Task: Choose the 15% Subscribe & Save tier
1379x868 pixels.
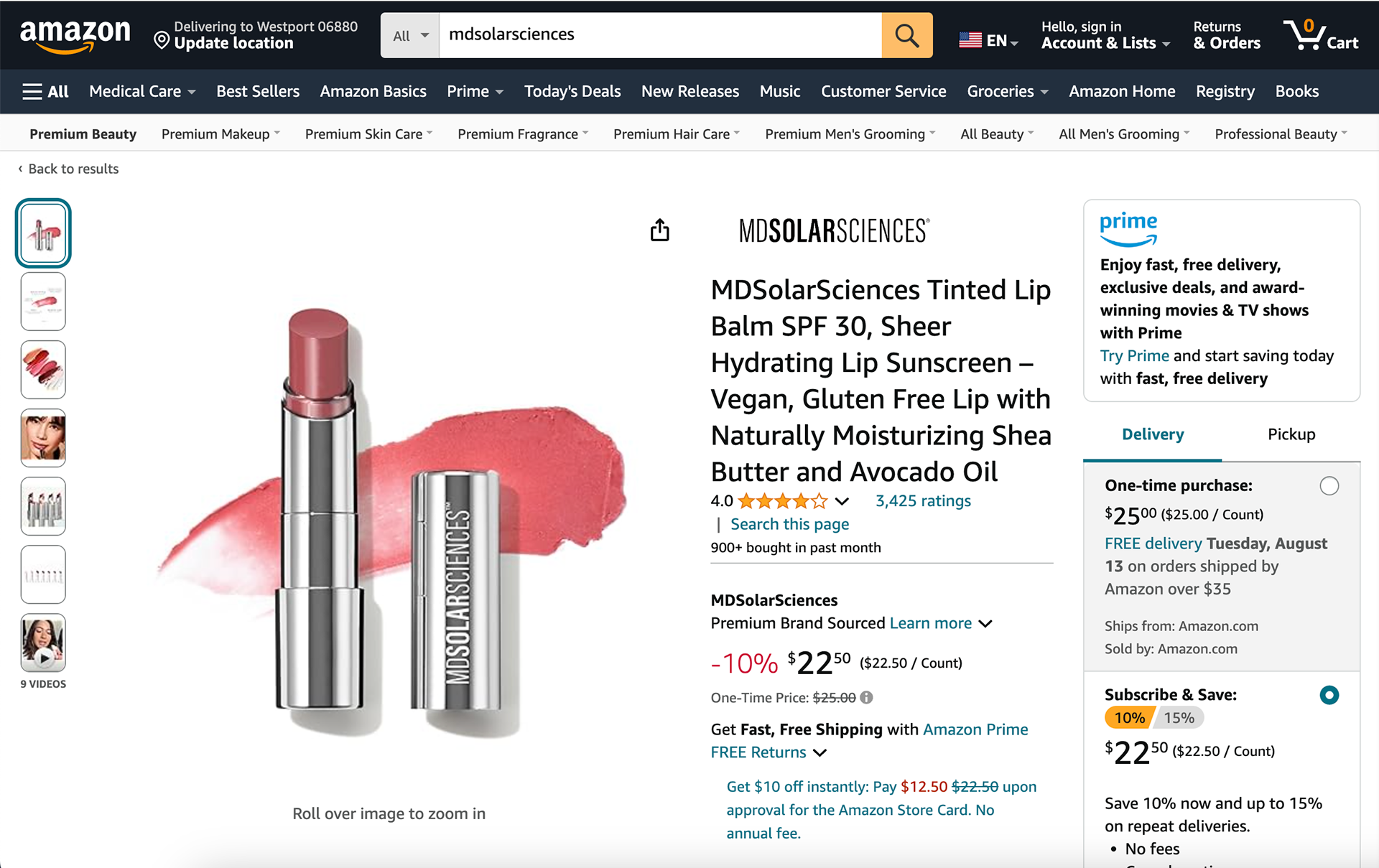Action: [1179, 718]
